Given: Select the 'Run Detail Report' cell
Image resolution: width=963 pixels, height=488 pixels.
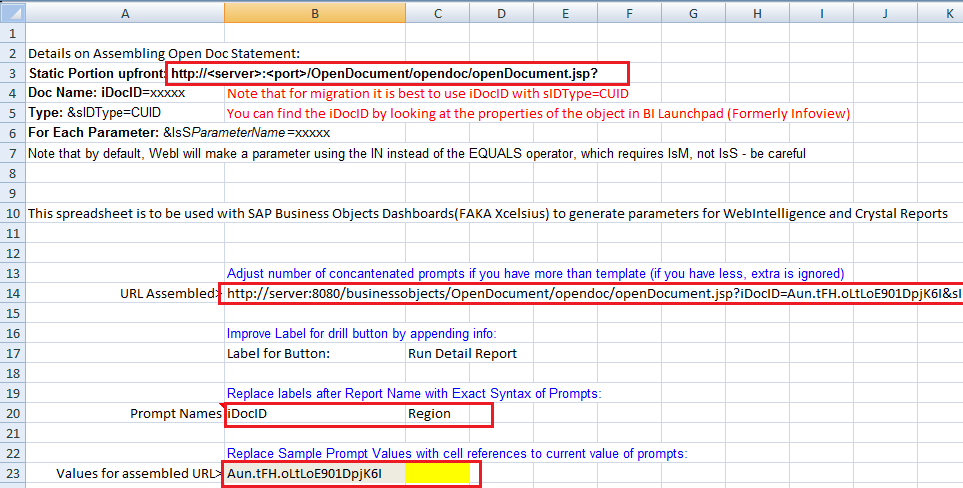Looking at the screenshot, I should coord(462,354).
